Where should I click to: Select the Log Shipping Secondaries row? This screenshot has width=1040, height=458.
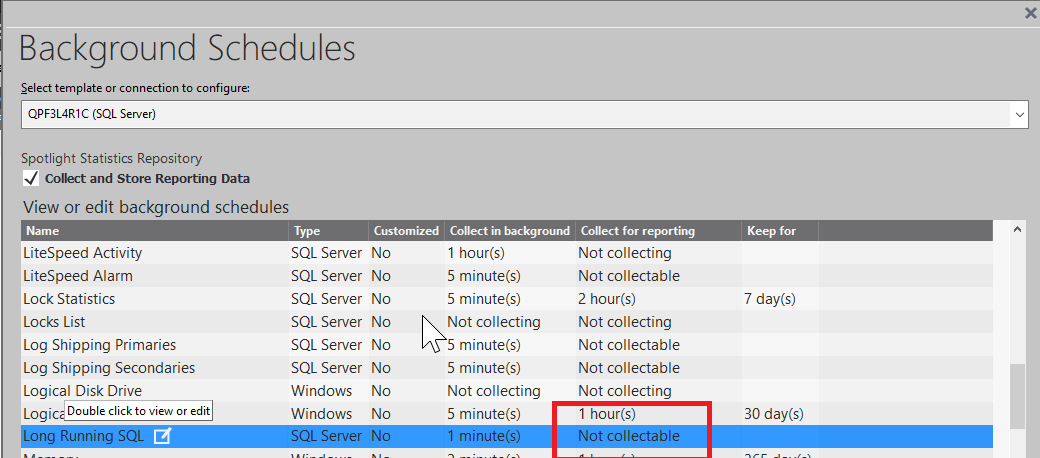[x=109, y=368]
